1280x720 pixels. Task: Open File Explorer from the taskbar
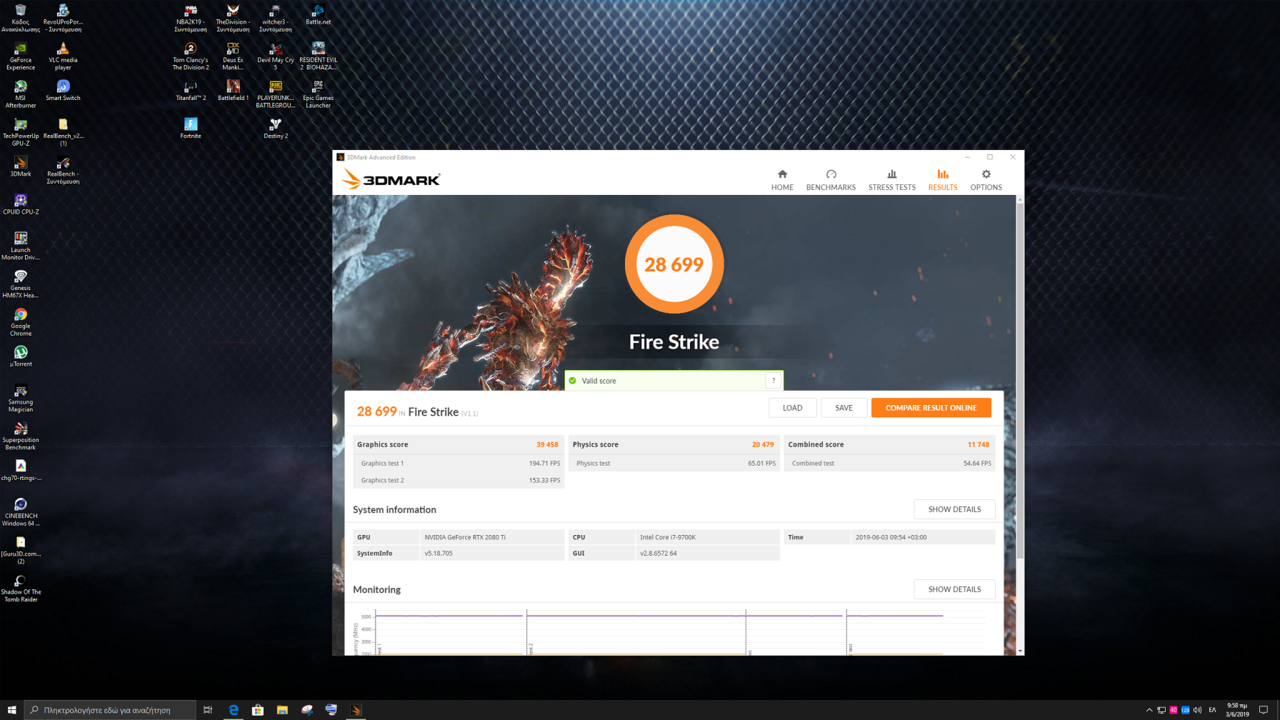click(x=282, y=710)
